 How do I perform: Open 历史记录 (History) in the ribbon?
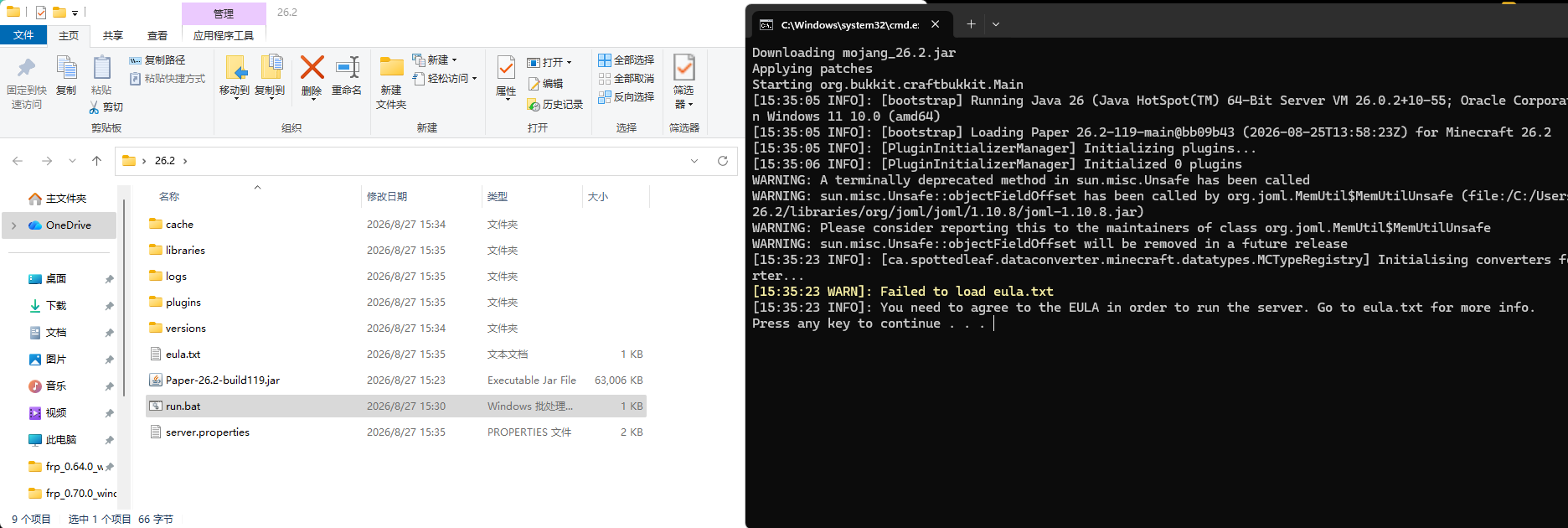[x=554, y=105]
